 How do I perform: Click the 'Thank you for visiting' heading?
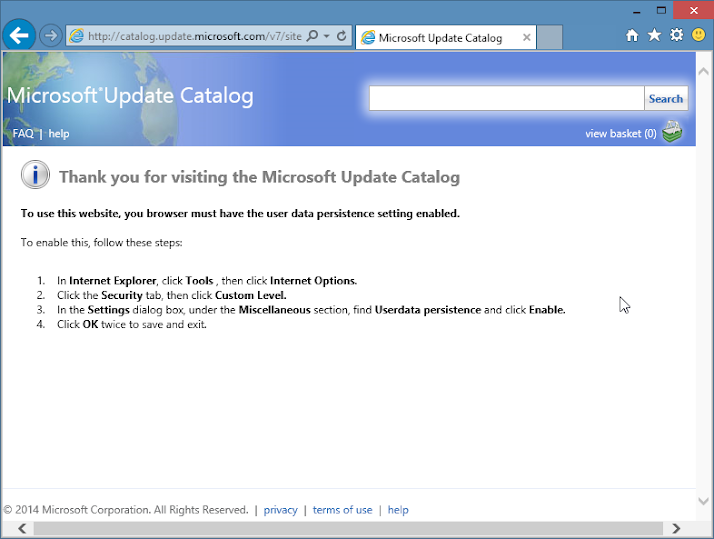click(x=260, y=177)
